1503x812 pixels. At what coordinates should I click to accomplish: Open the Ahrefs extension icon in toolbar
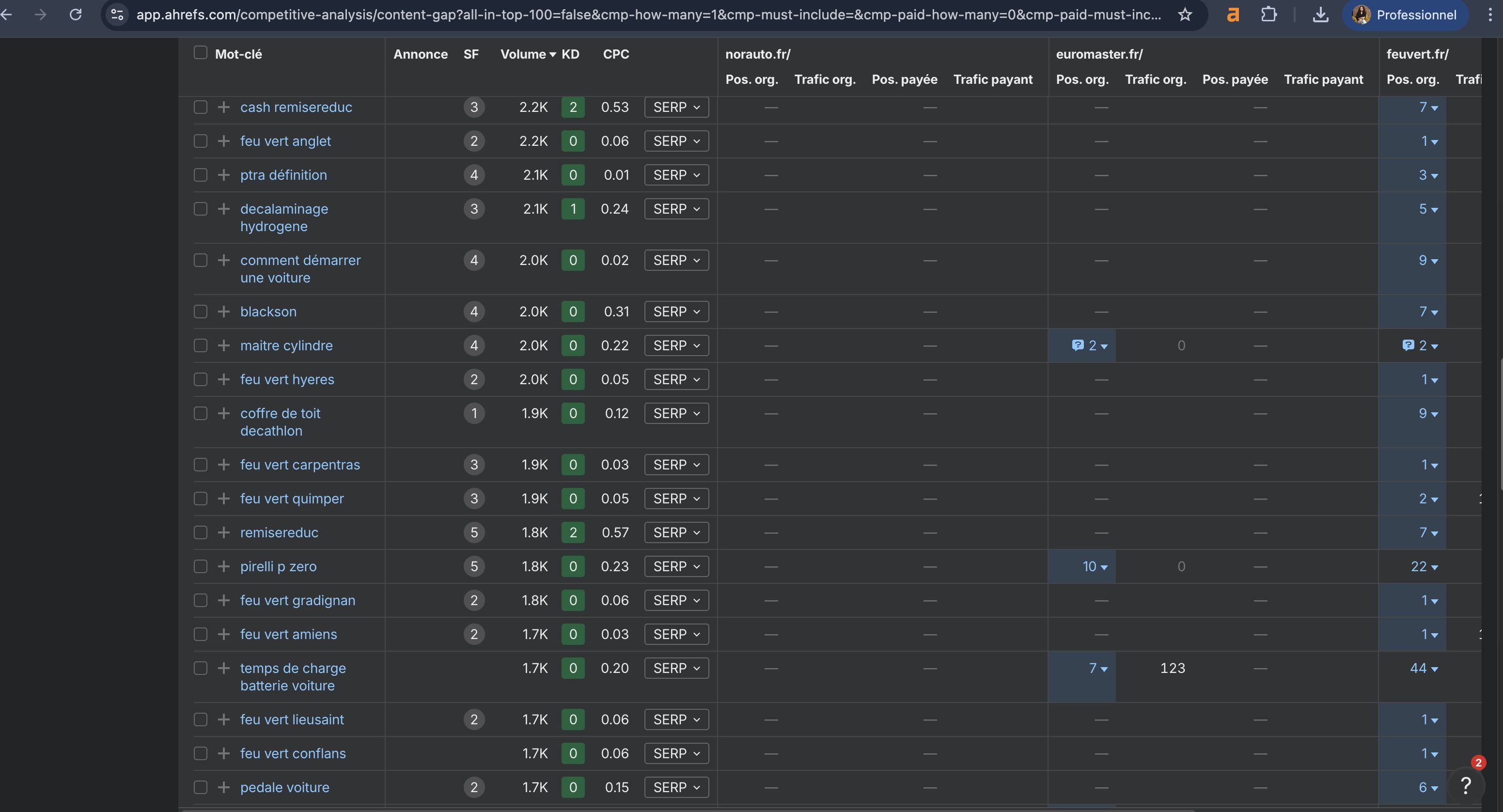click(x=1232, y=15)
